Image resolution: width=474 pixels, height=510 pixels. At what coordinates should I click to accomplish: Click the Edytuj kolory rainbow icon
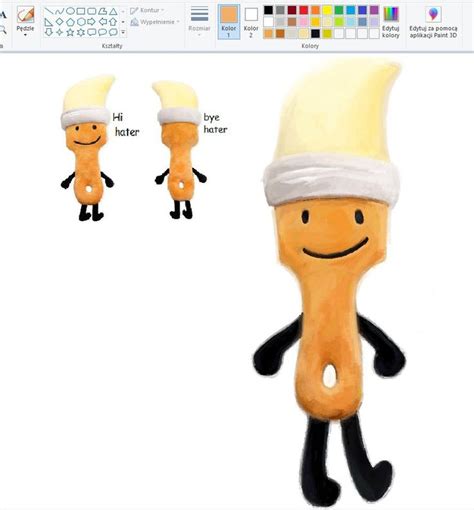point(391,14)
